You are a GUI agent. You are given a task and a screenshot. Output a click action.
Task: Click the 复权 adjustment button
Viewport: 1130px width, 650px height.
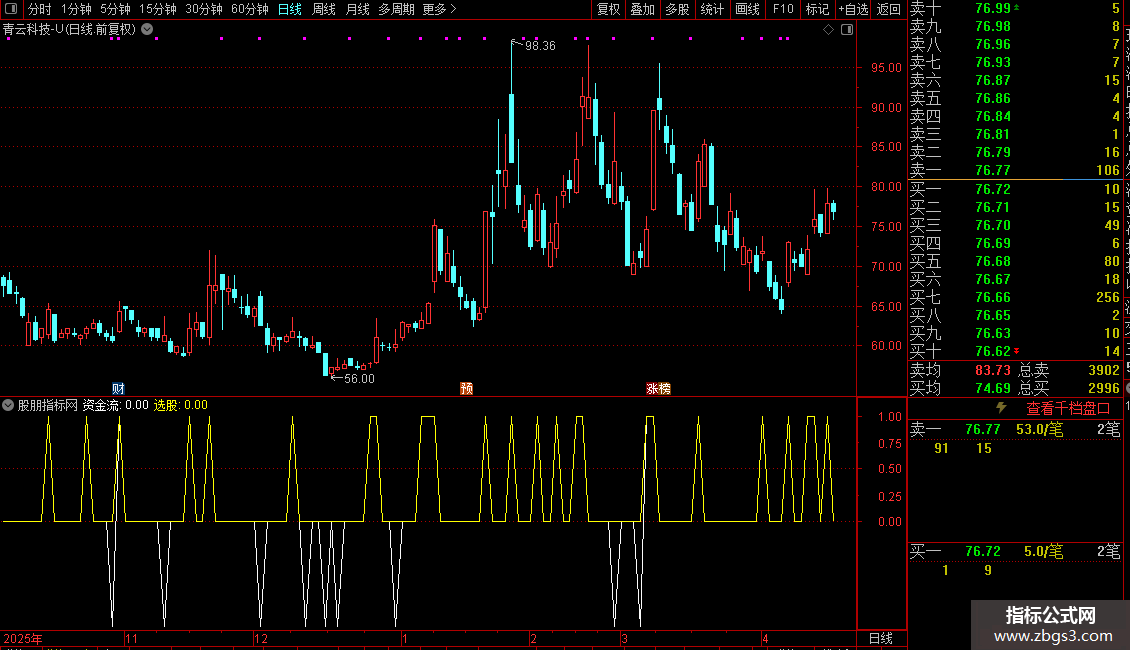(x=608, y=9)
